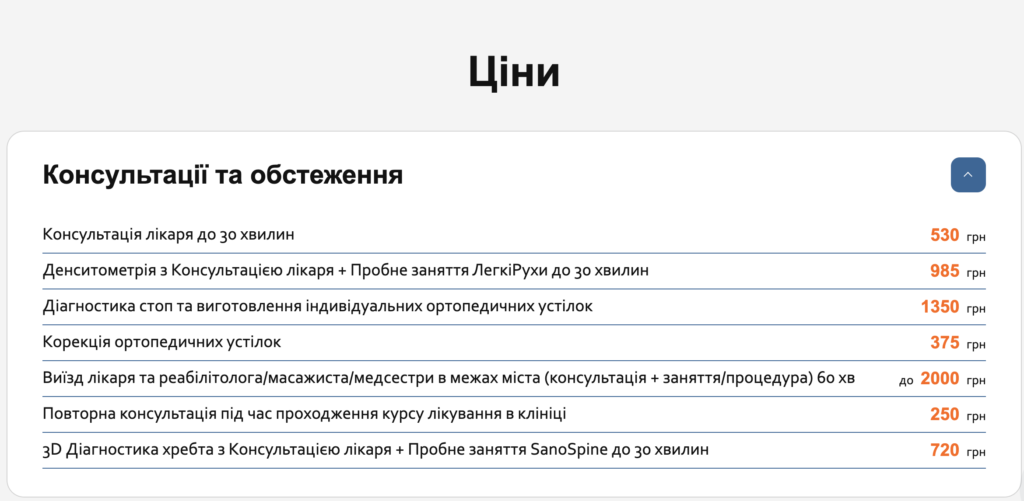
Task: Collapse the Консультації та обстеження section
Action: pos(967,175)
